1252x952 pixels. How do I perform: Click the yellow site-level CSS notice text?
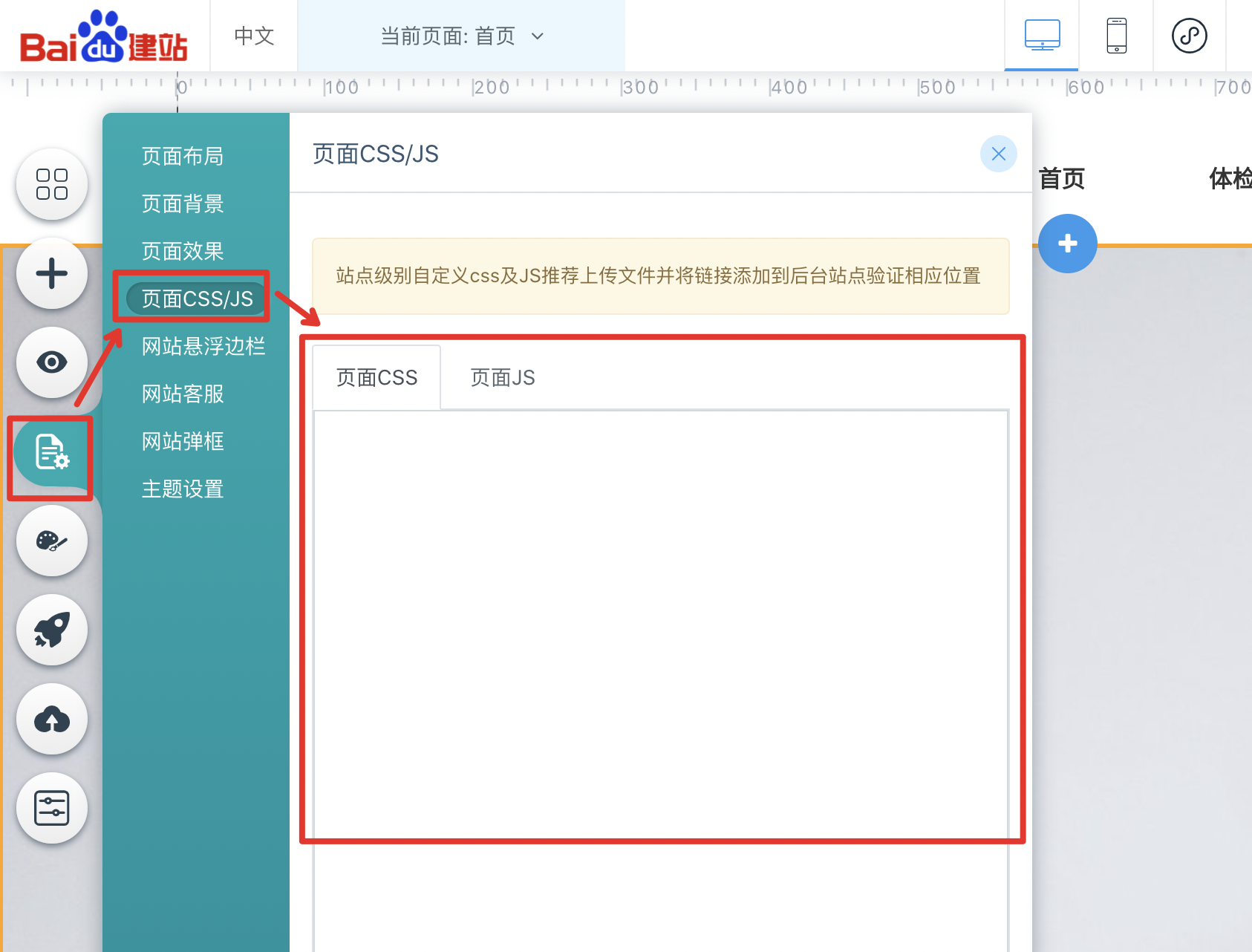pyautogui.click(x=659, y=276)
